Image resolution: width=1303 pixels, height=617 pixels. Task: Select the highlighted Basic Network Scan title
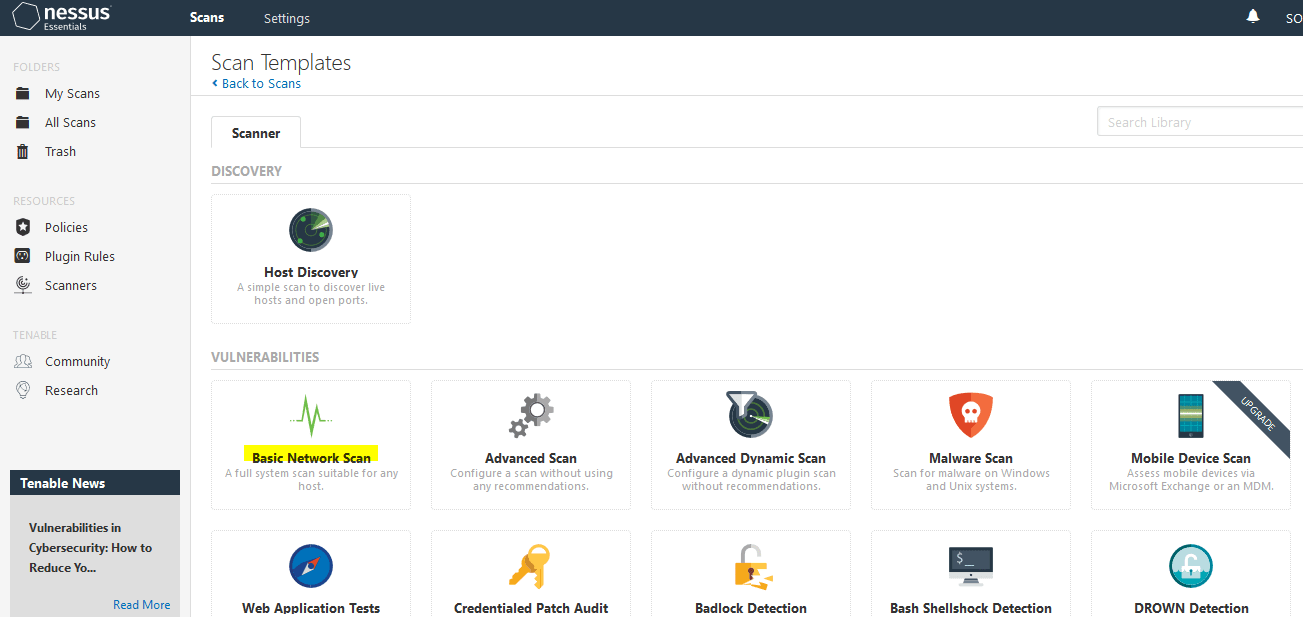pos(311,458)
